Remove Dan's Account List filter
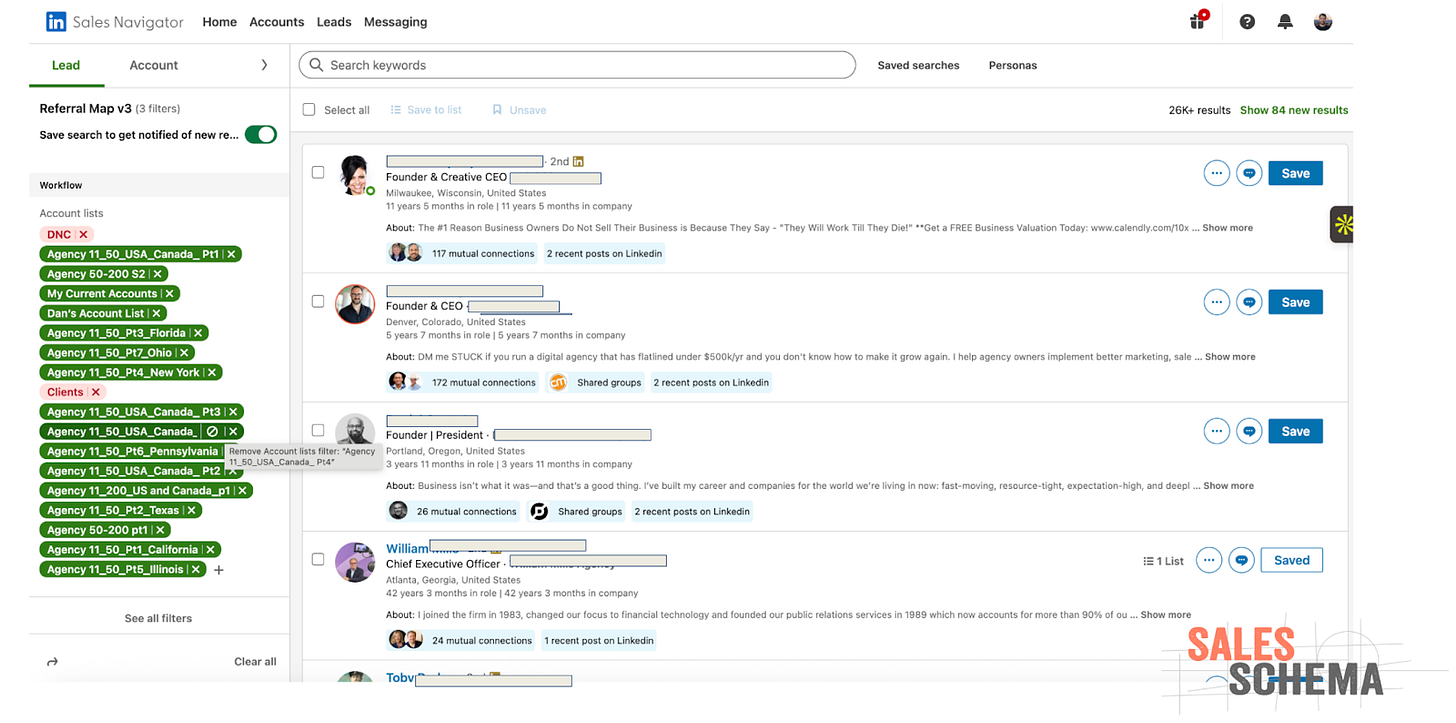The height and width of the screenshot is (723, 1456). tap(157, 313)
